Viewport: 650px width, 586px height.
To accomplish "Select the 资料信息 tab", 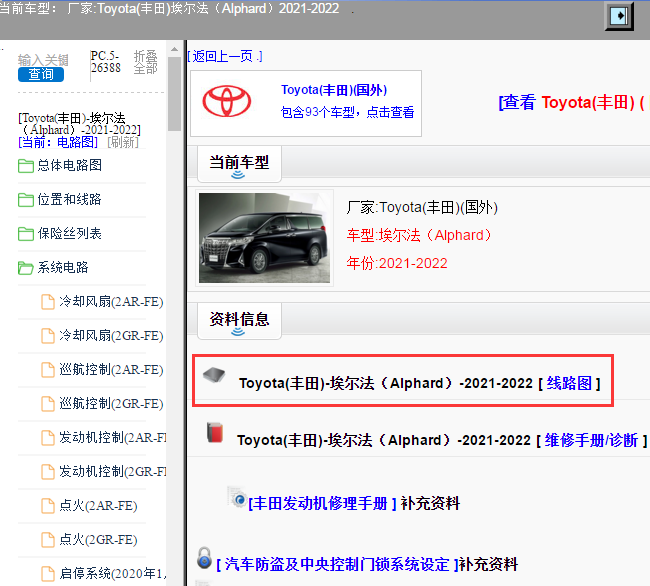I will pyautogui.click(x=239, y=321).
